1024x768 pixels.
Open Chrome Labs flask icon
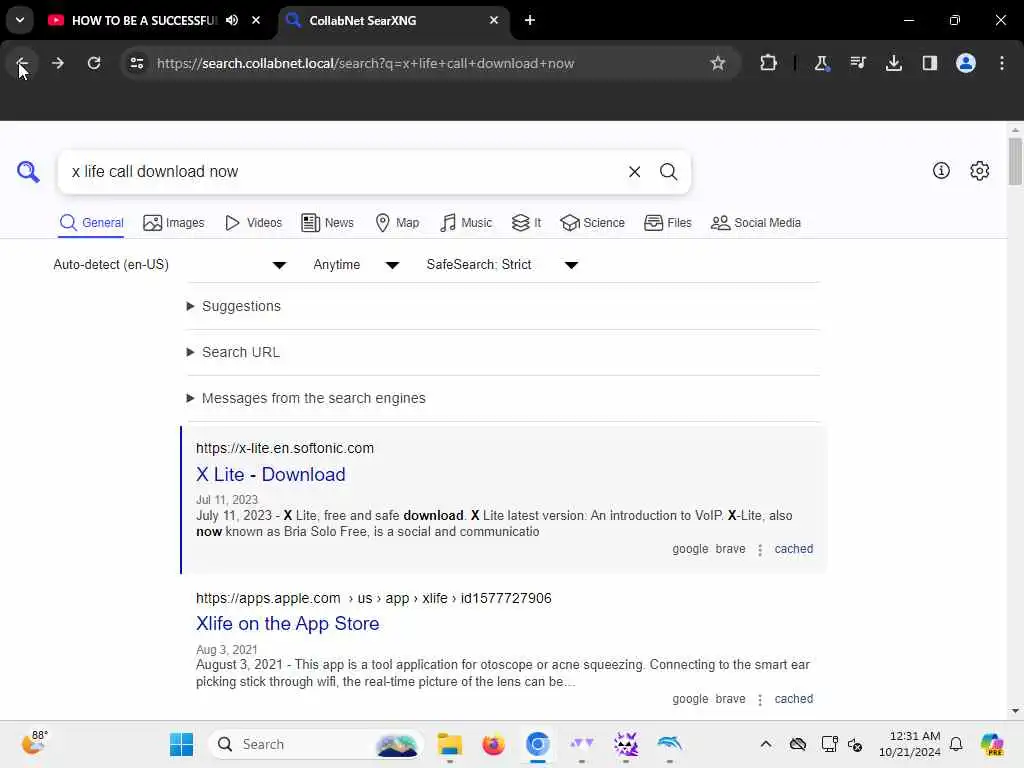tap(822, 63)
